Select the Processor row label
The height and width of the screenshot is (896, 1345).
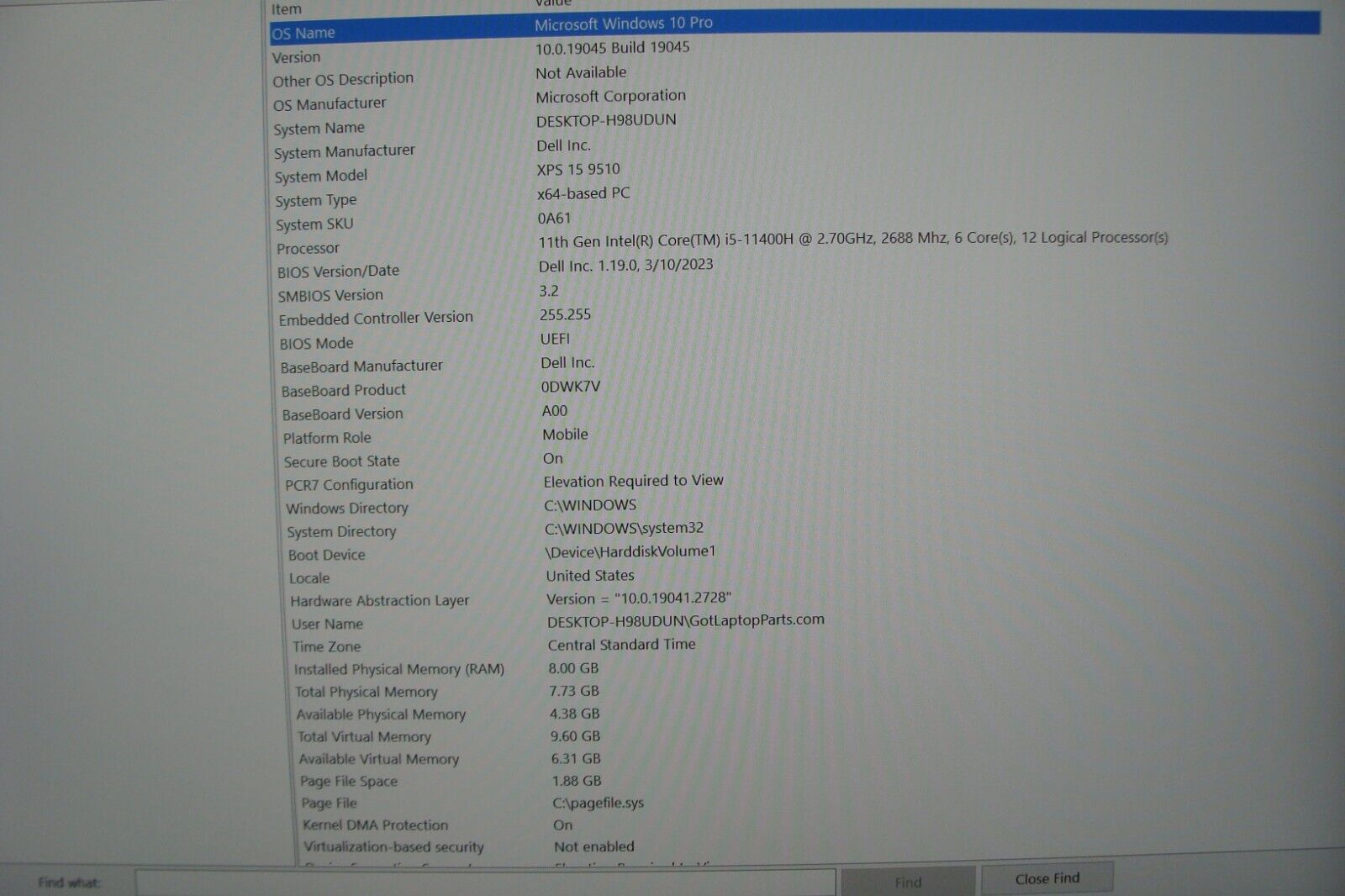(x=308, y=248)
